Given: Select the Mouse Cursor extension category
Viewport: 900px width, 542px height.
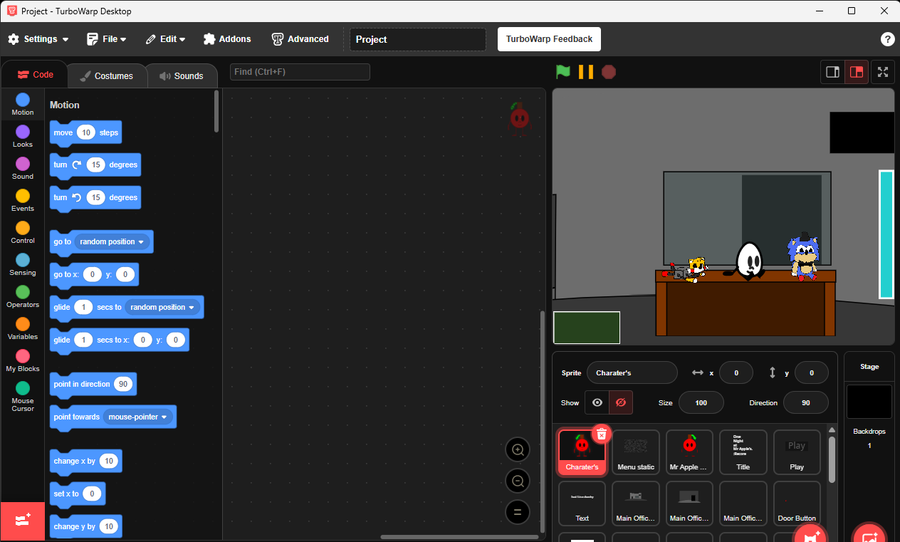Looking at the screenshot, I should pos(22,397).
